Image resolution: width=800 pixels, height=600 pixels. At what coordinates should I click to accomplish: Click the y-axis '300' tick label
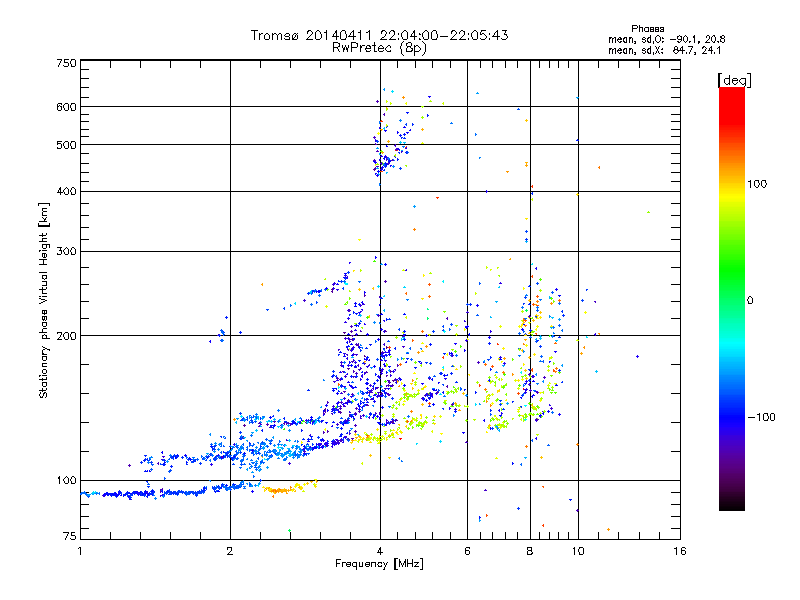[x=67, y=252]
